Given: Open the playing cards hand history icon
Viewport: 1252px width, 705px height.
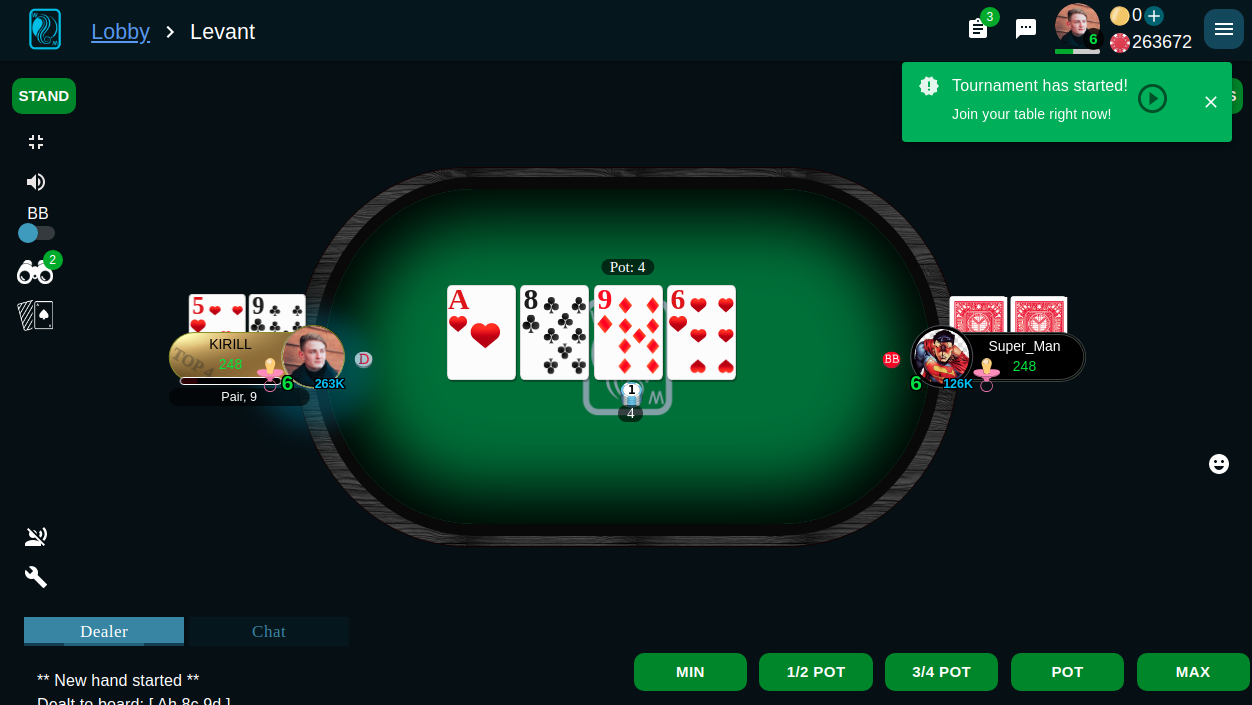Looking at the screenshot, I should pyautogui.click(x=35, y=316).
